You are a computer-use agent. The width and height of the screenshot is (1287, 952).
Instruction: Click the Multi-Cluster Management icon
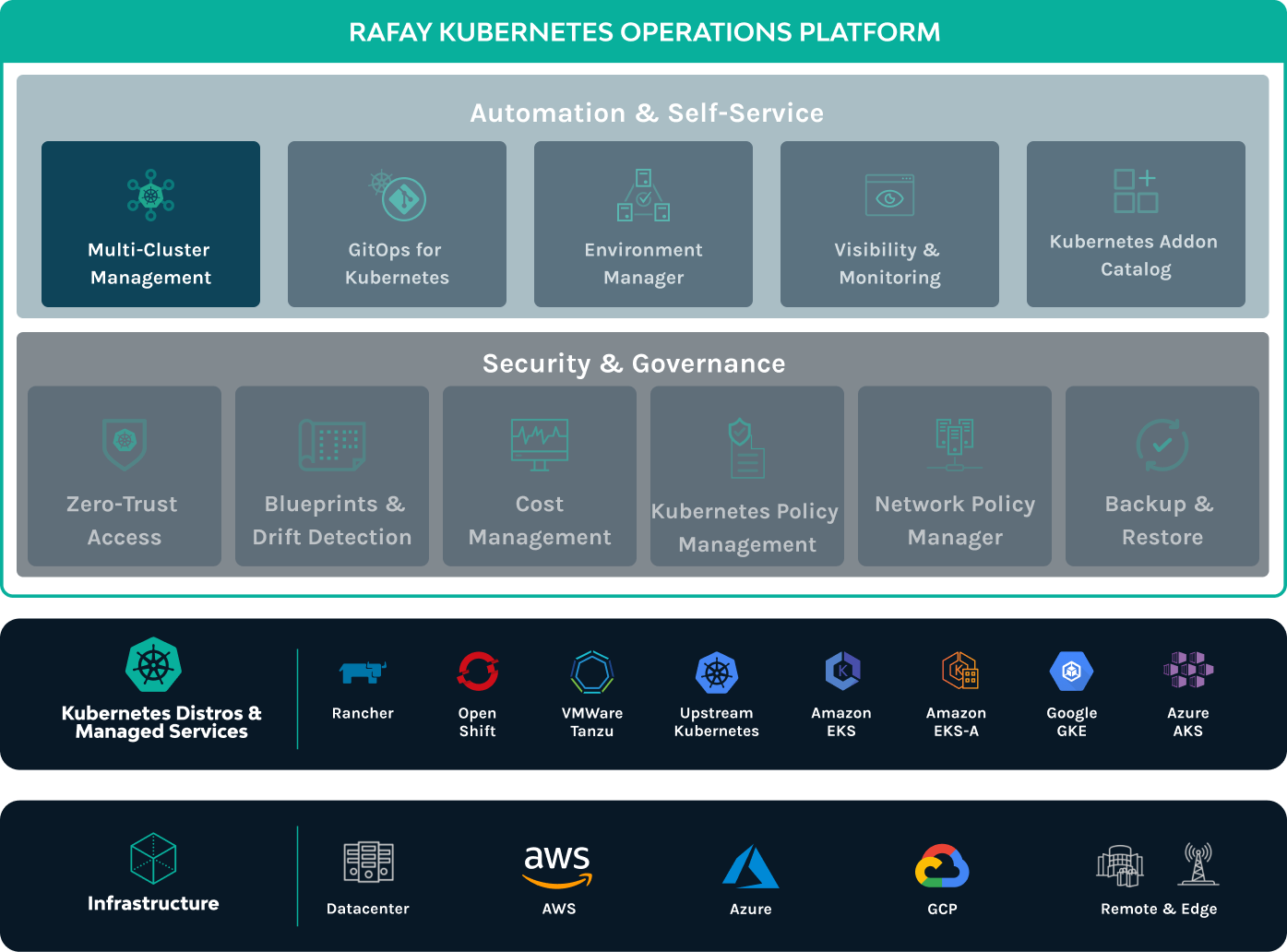(150, 195)
